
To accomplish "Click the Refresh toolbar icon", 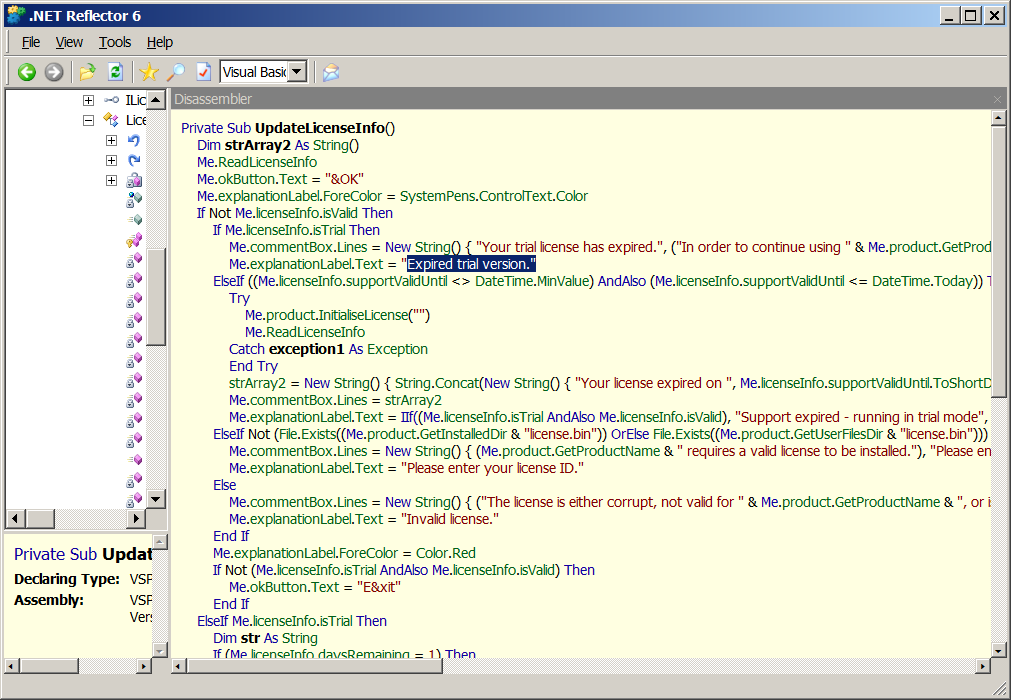I will tap(115, 72).
